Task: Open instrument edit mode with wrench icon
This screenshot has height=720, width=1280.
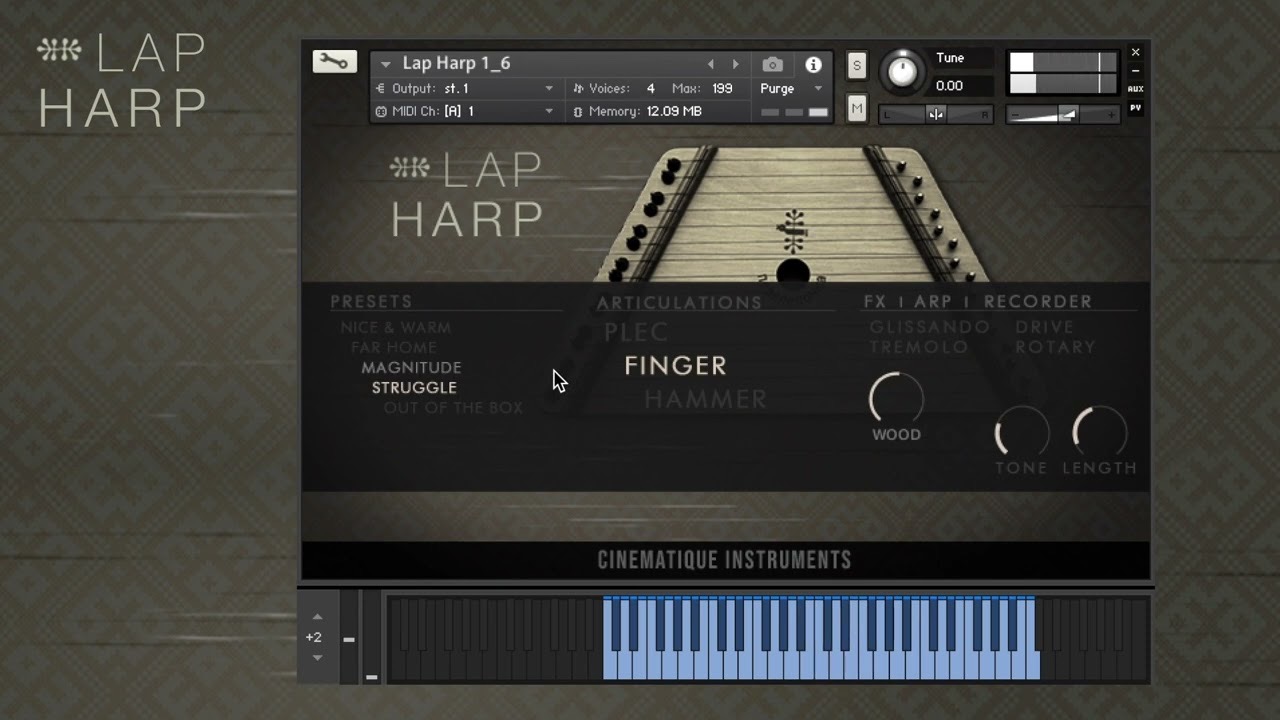Action: tap(334, 62)
